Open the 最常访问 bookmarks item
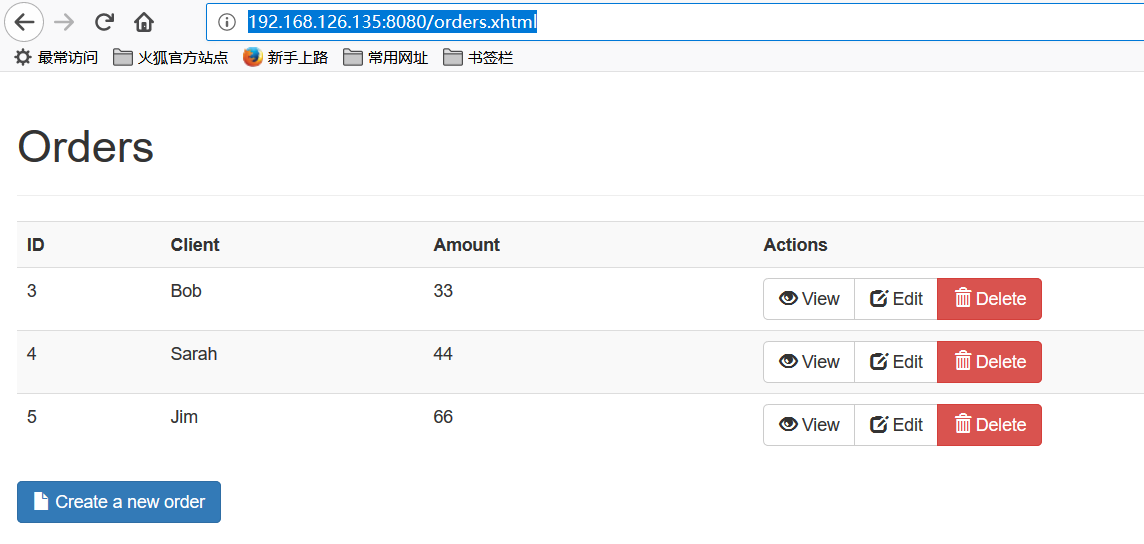 click(x=56, y=58)
